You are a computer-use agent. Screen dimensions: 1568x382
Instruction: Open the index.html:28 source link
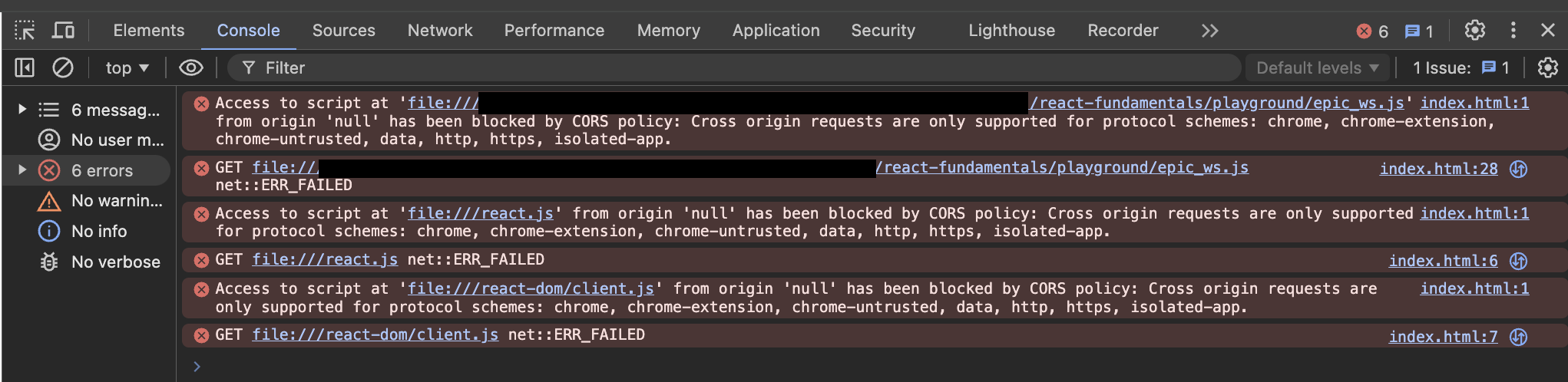point(1438,169)
